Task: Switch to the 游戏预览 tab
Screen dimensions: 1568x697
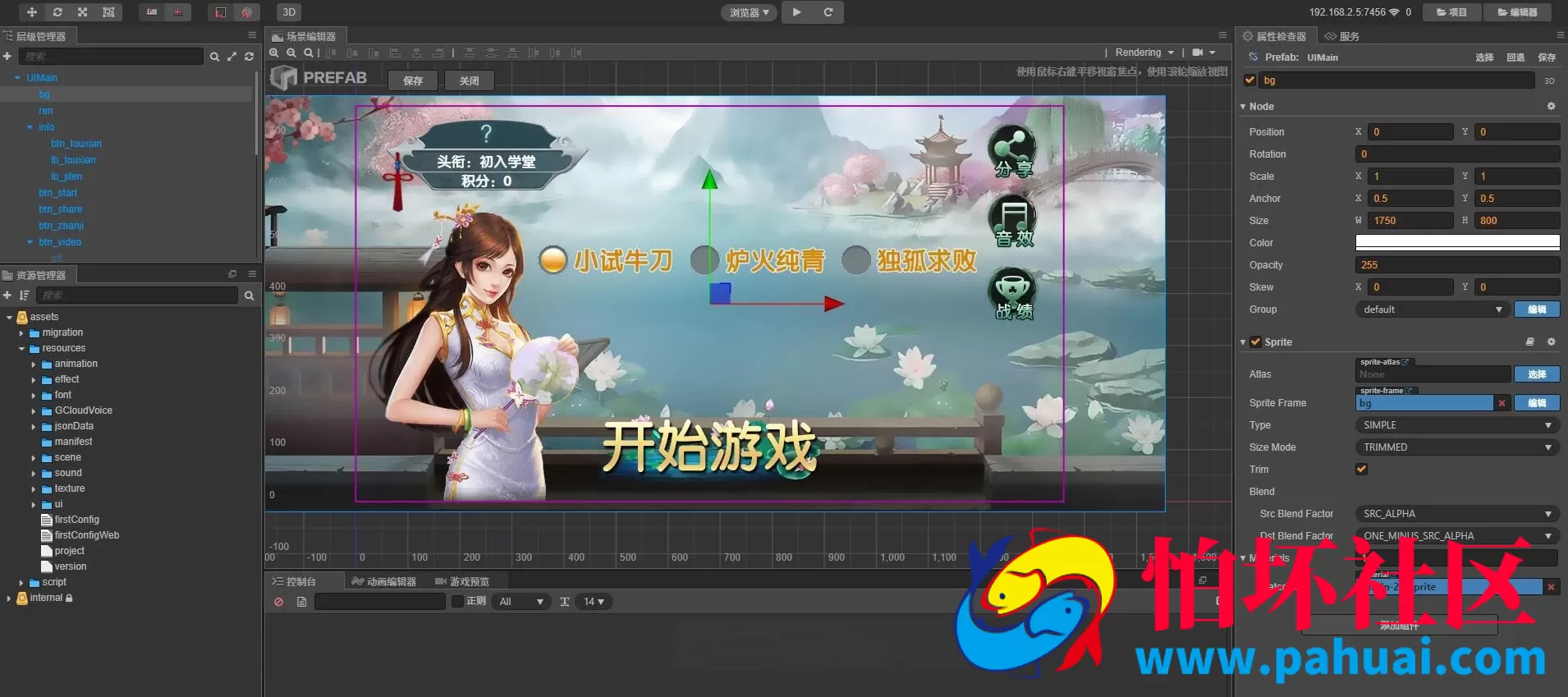Action: point(462,581)
